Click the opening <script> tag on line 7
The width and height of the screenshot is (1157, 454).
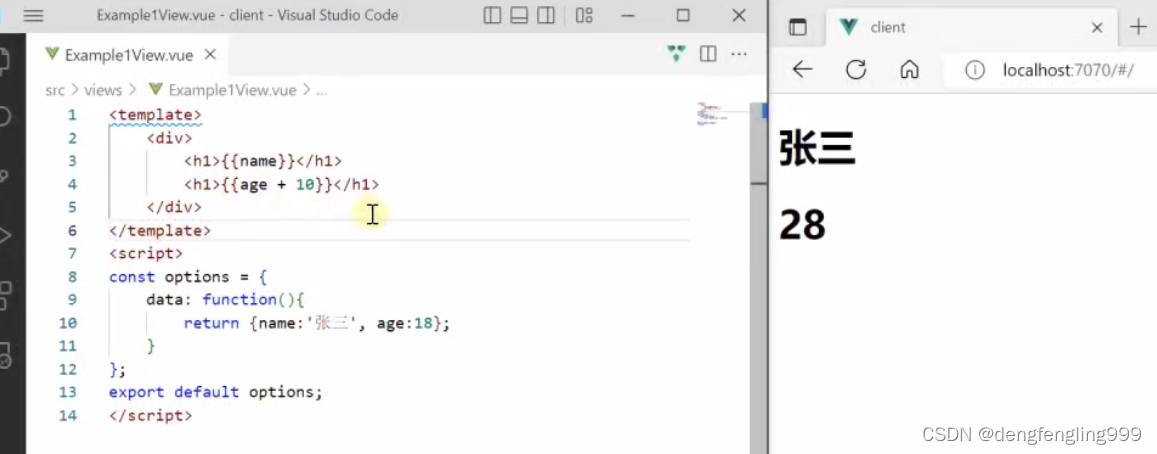pyautogui.click(x=145, y=254)
